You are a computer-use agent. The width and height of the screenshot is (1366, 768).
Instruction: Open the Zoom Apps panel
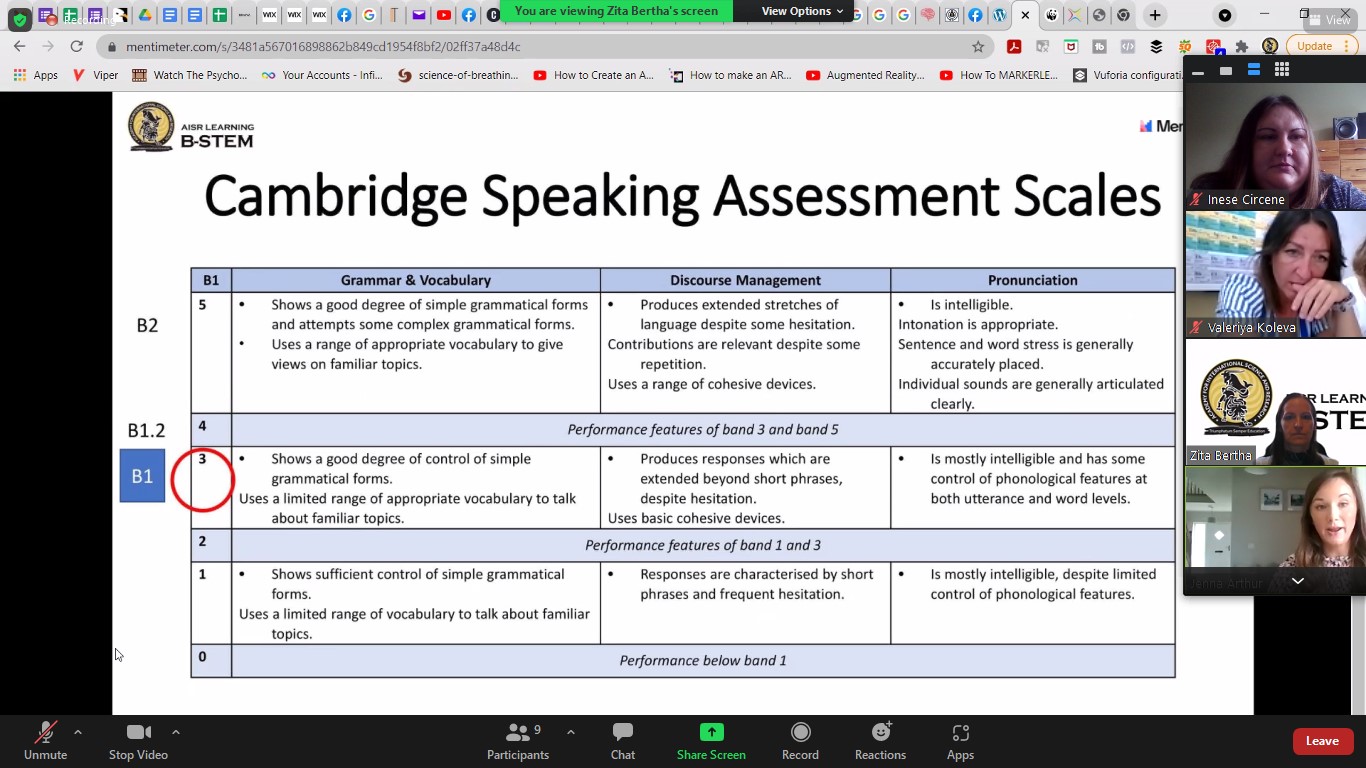[x=960, y=741]
